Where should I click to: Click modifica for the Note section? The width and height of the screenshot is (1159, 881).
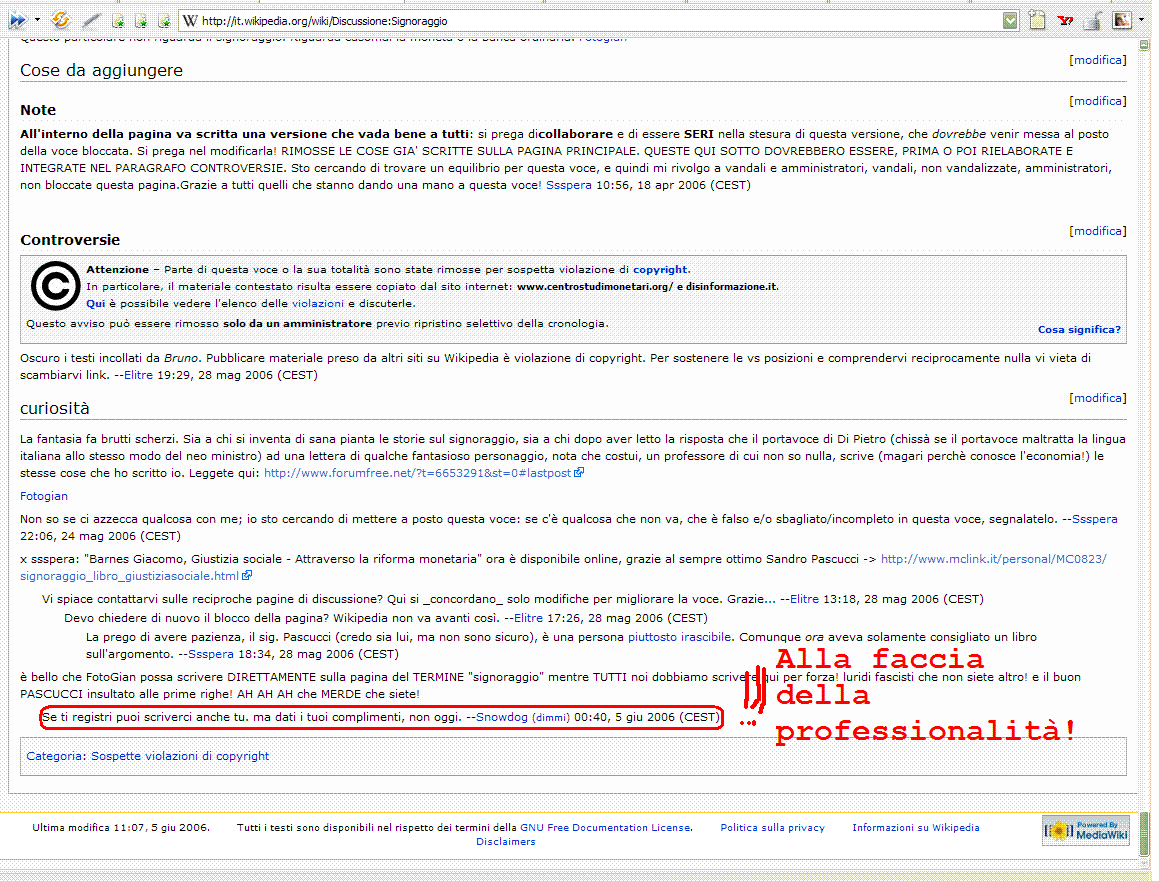click(x=1098, y=101)
